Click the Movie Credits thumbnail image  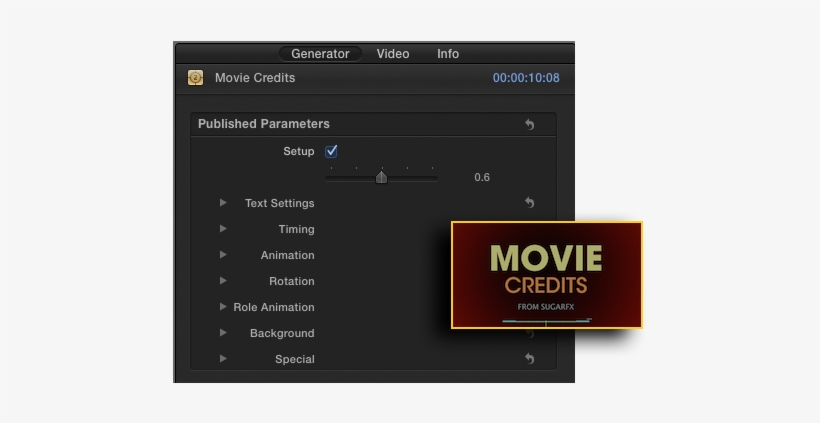click(546, 275)
